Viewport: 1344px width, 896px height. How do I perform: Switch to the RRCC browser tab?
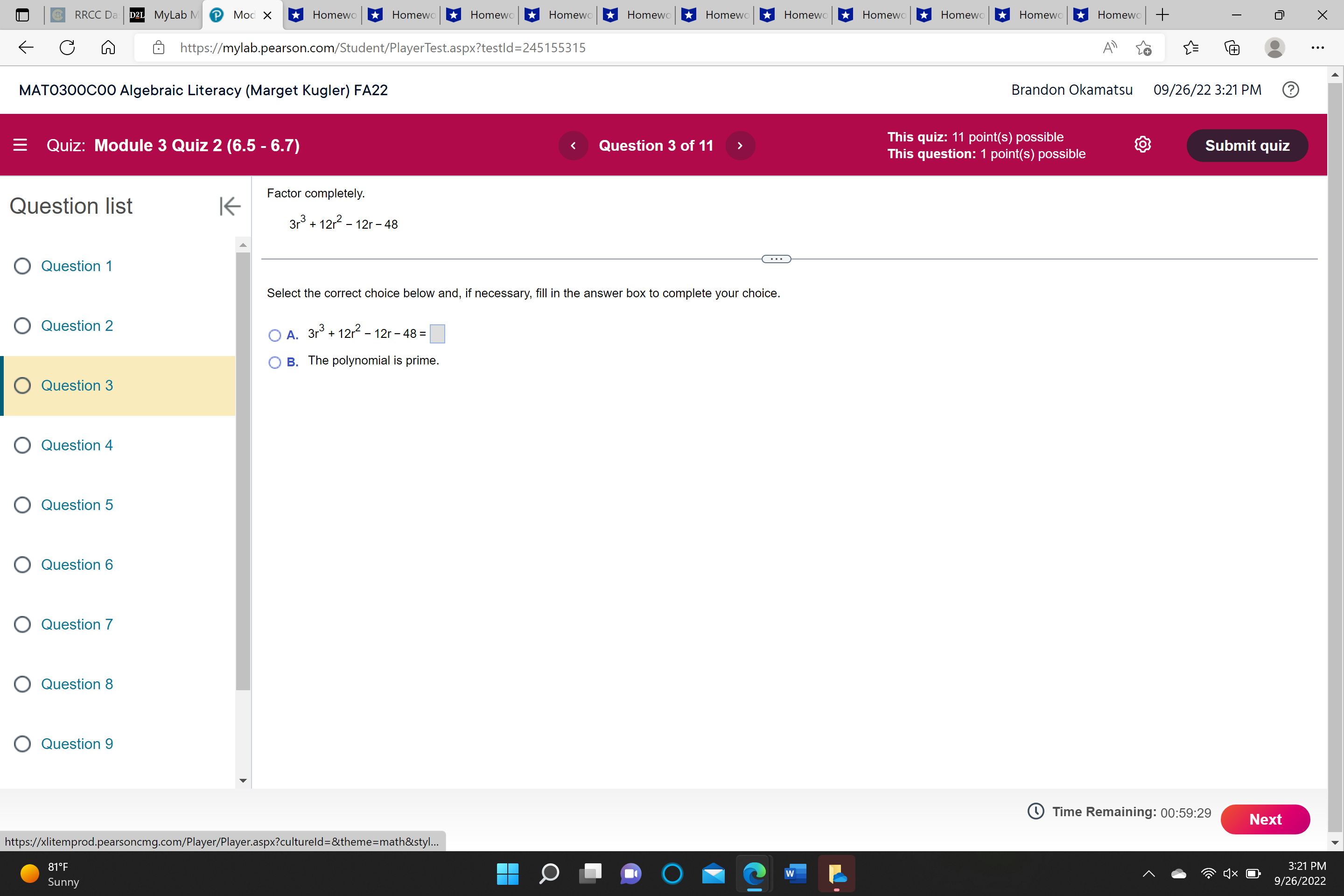pyautogui.click(x=86, y=15)
